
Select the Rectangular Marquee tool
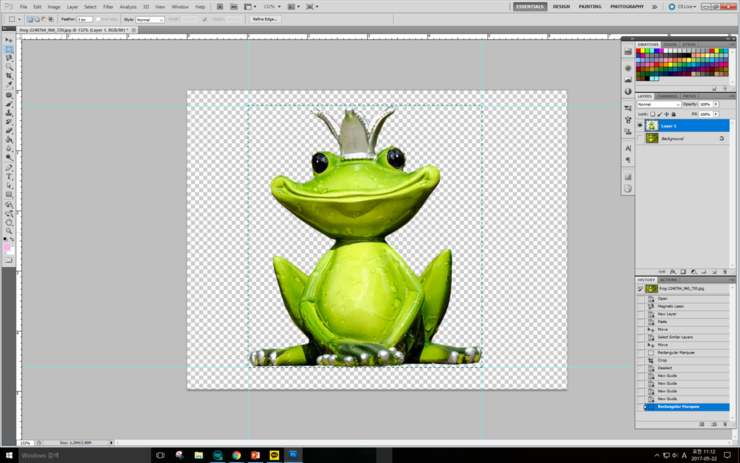[9, 49]
